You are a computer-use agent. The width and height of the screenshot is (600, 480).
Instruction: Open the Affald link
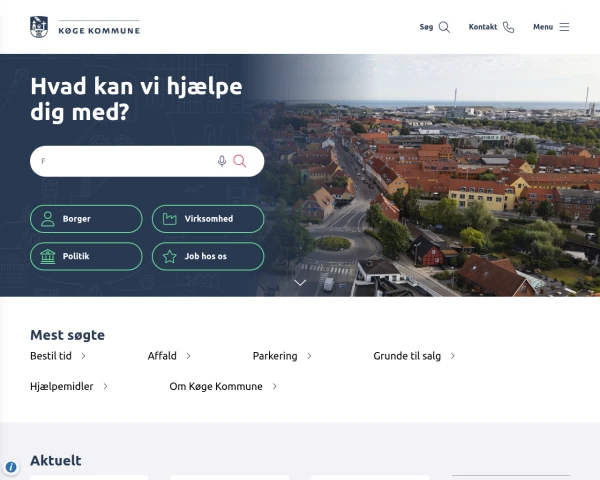point(162,356)
